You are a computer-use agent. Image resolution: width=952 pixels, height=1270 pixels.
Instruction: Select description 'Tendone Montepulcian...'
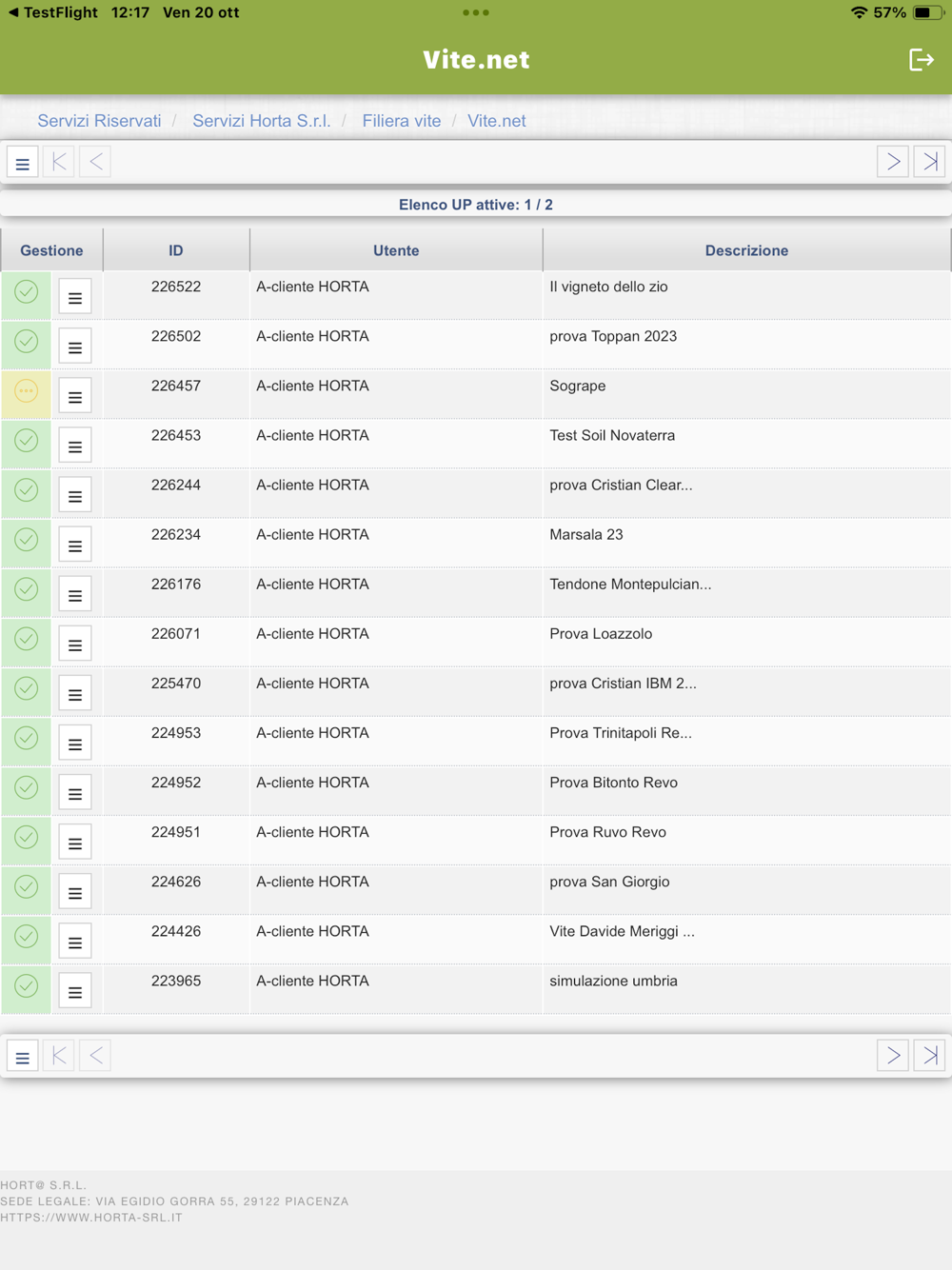(x=630, y=584)
